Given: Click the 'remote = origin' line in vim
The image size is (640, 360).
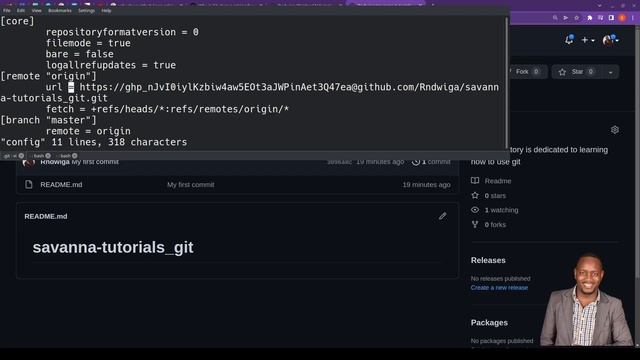Looking at the screenshot, I should (x=88, y=131).
